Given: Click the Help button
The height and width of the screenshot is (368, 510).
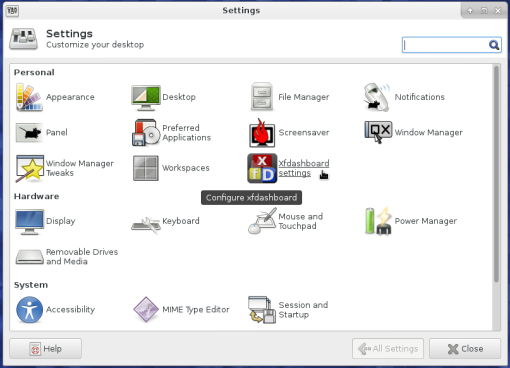Looking at the screenshot, I should [x=45, y=349].
